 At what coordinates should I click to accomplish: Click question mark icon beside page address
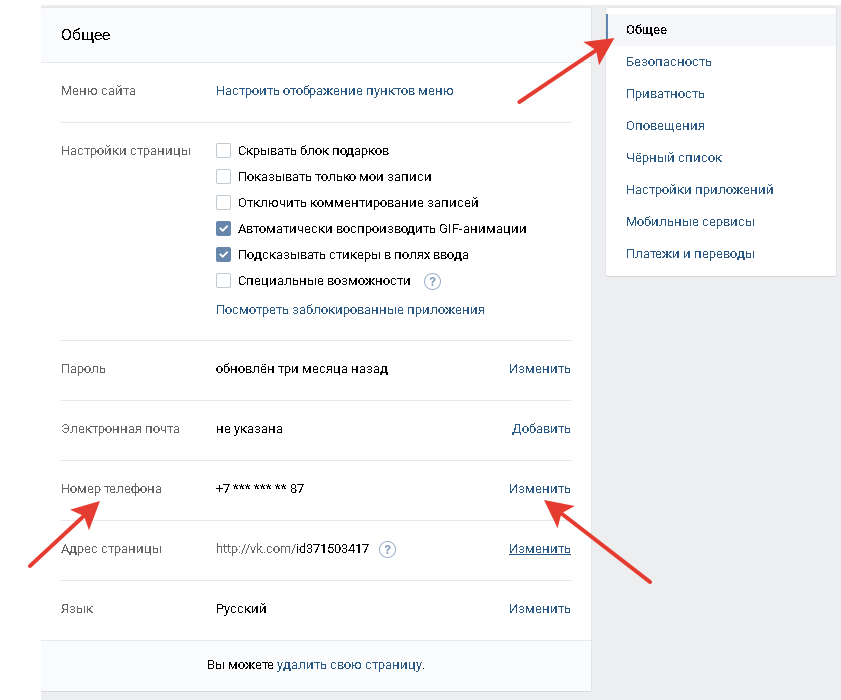tap(388, 549)
